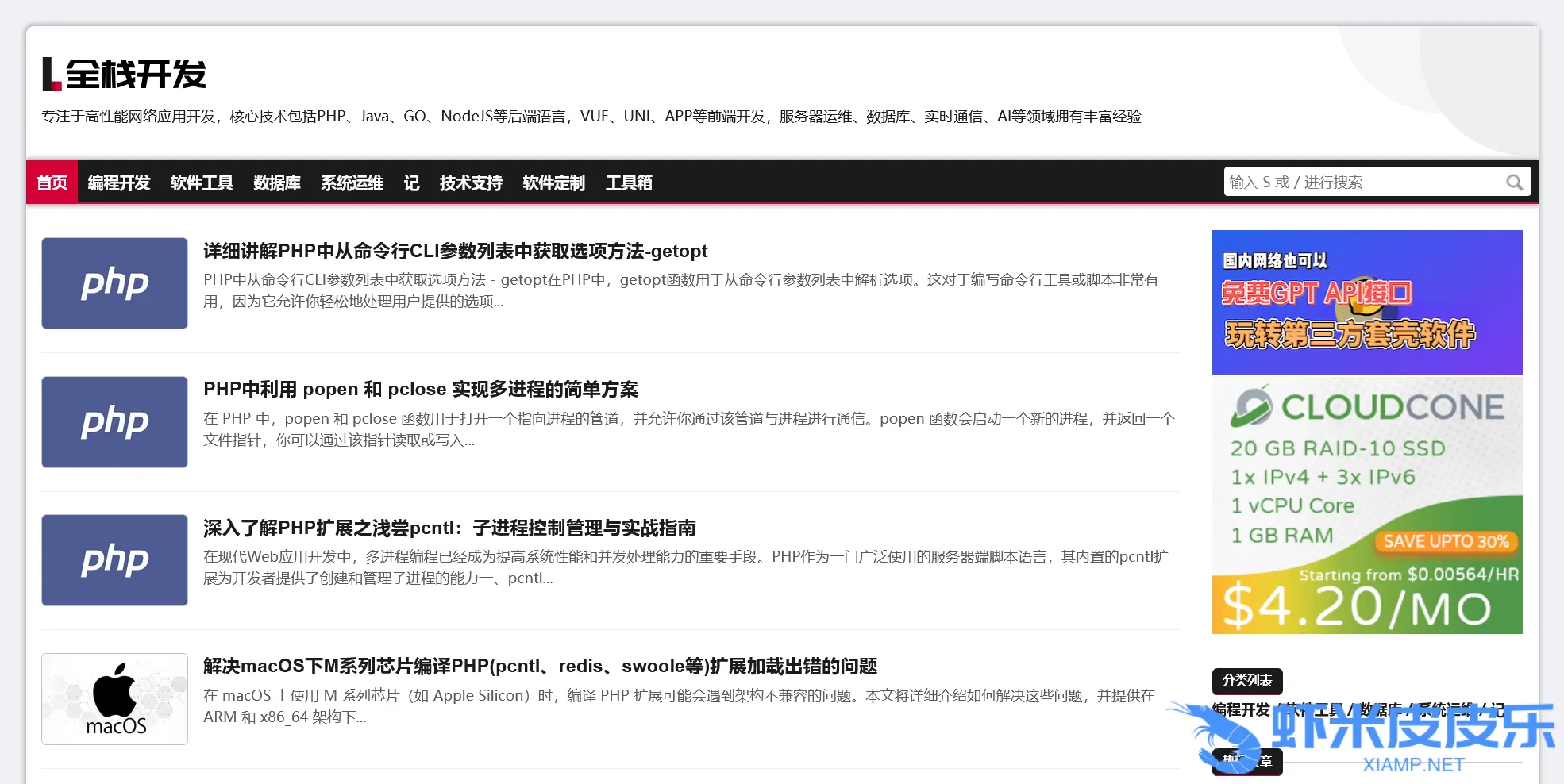This screenshot has width=1564, height=784.
Task: Open the 工具箱 navigation item
Action: (629, 183)
